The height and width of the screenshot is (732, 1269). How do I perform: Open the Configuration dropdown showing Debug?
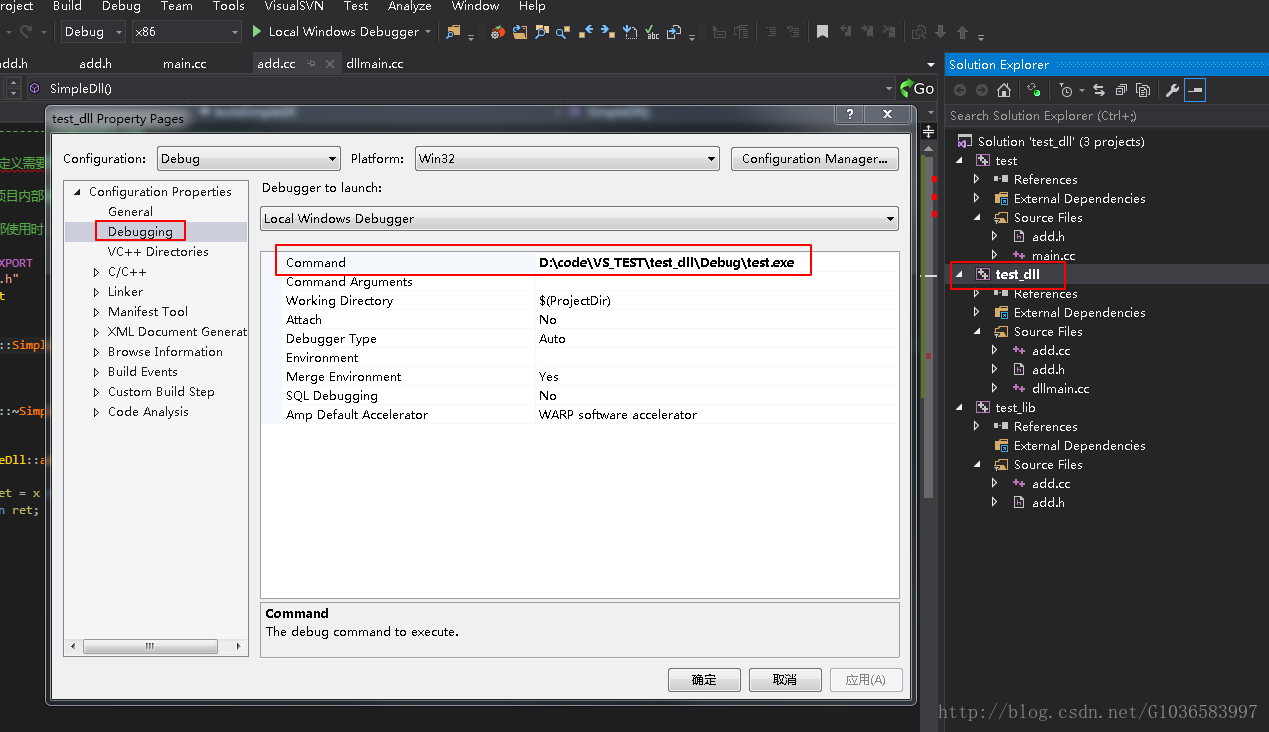click(249, 158)
